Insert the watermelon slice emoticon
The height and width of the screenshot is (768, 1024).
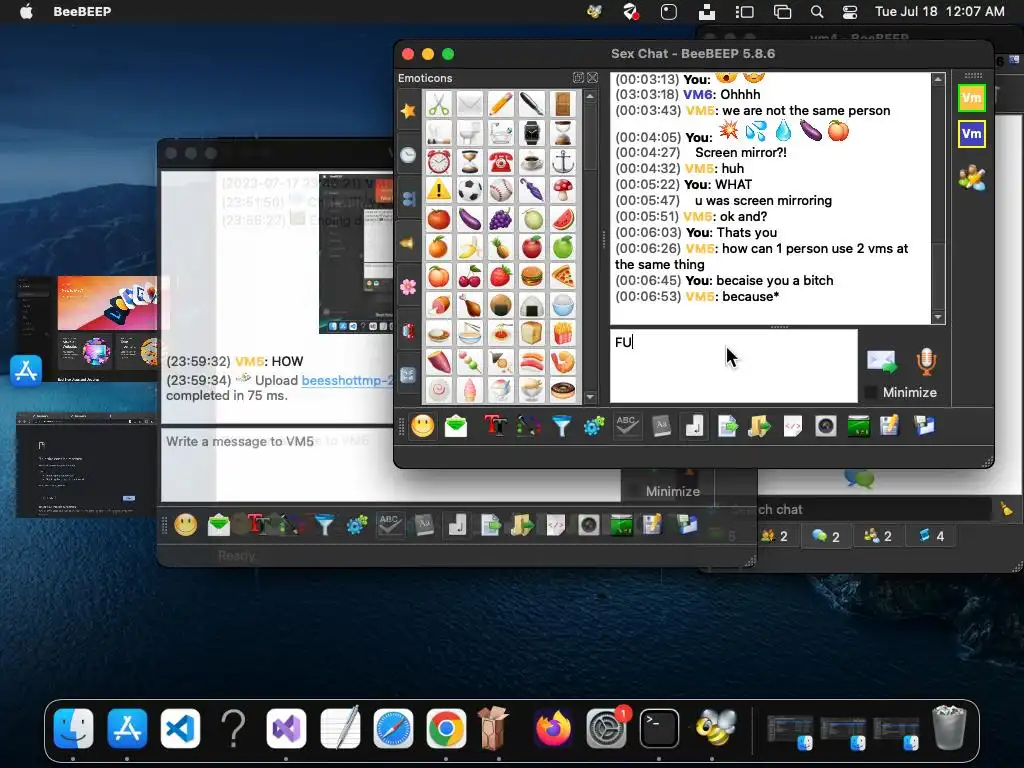point(562,219)
